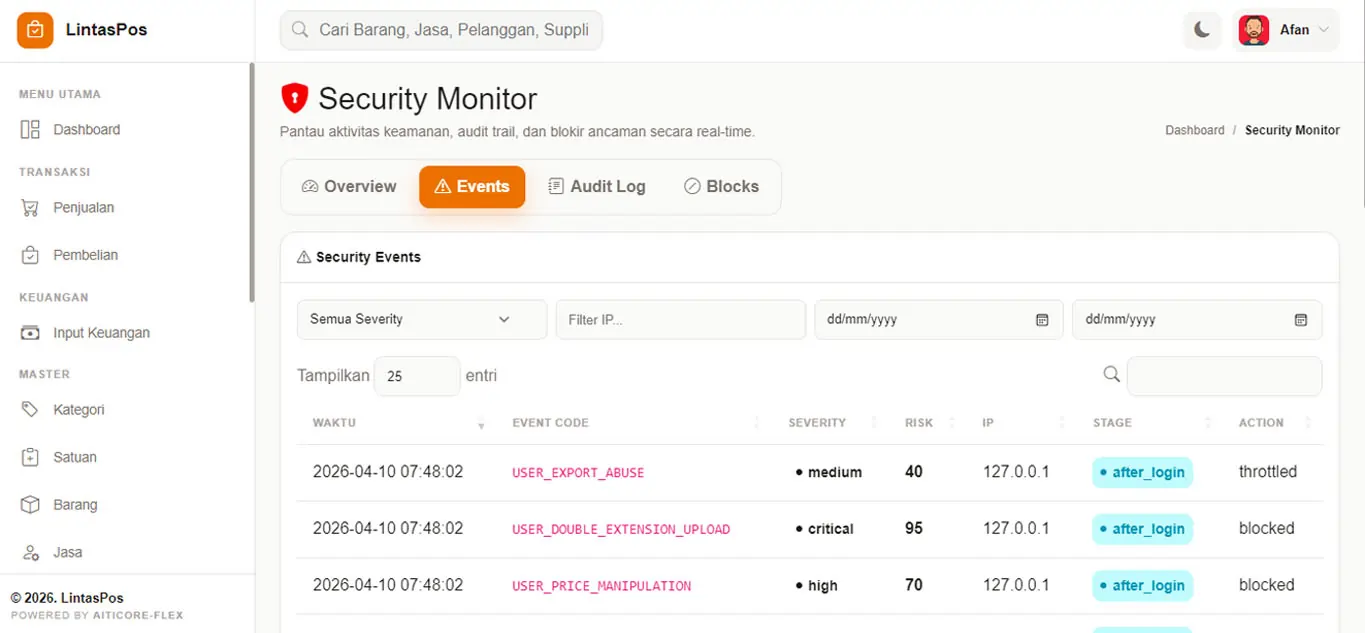Select the Input Keuangan cash icon
Screen dimensions: 1365x633
pos(31,333)
